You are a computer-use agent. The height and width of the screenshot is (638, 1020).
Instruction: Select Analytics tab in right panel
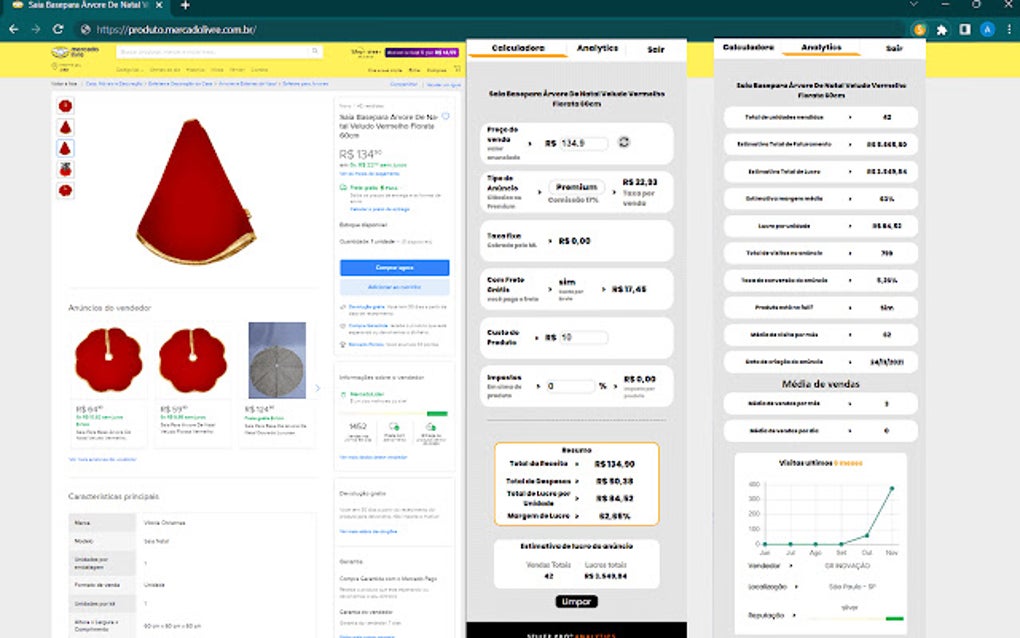pos(821,47)
